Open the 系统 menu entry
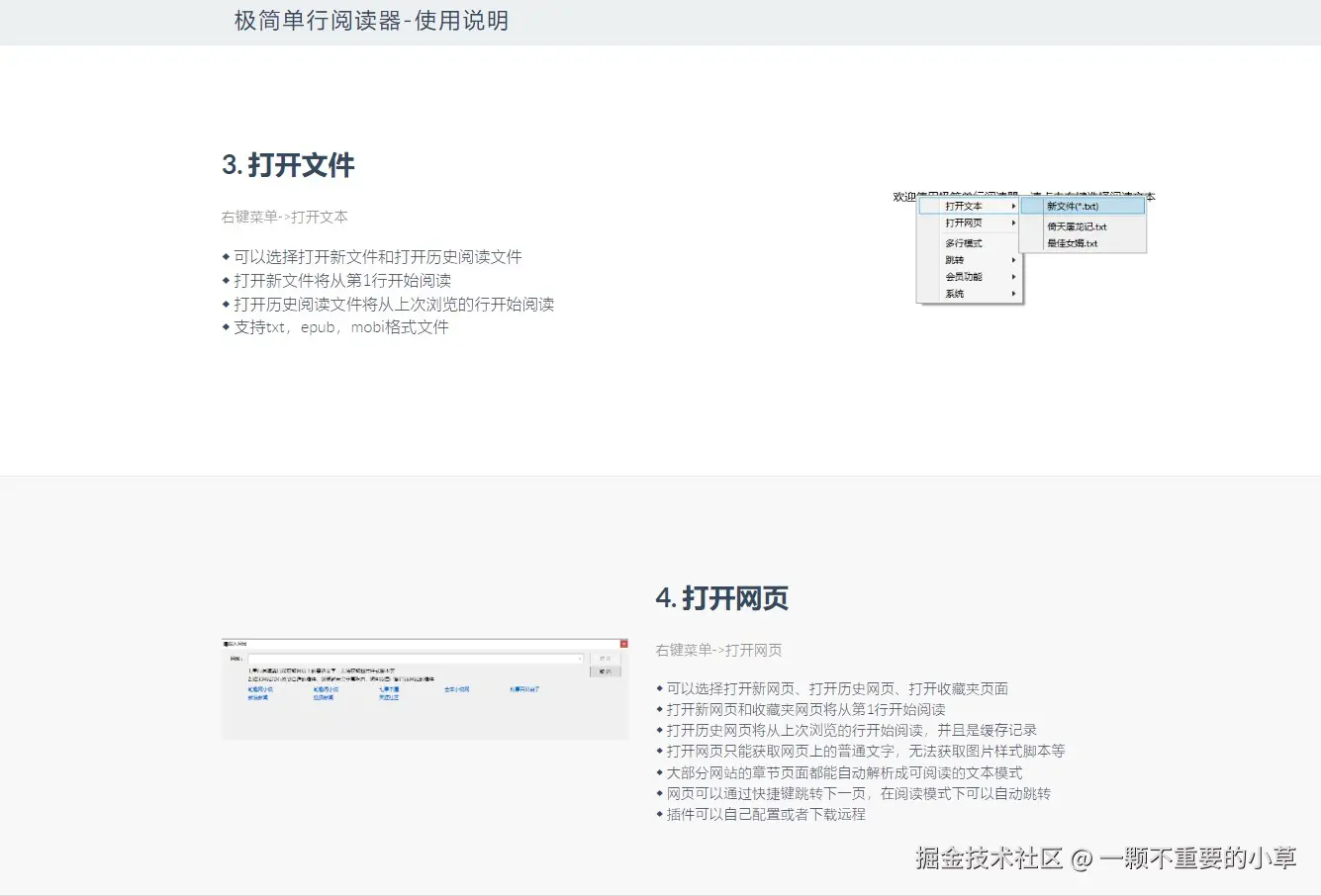Screen dimensions: 1321x896 coord(969,294)
